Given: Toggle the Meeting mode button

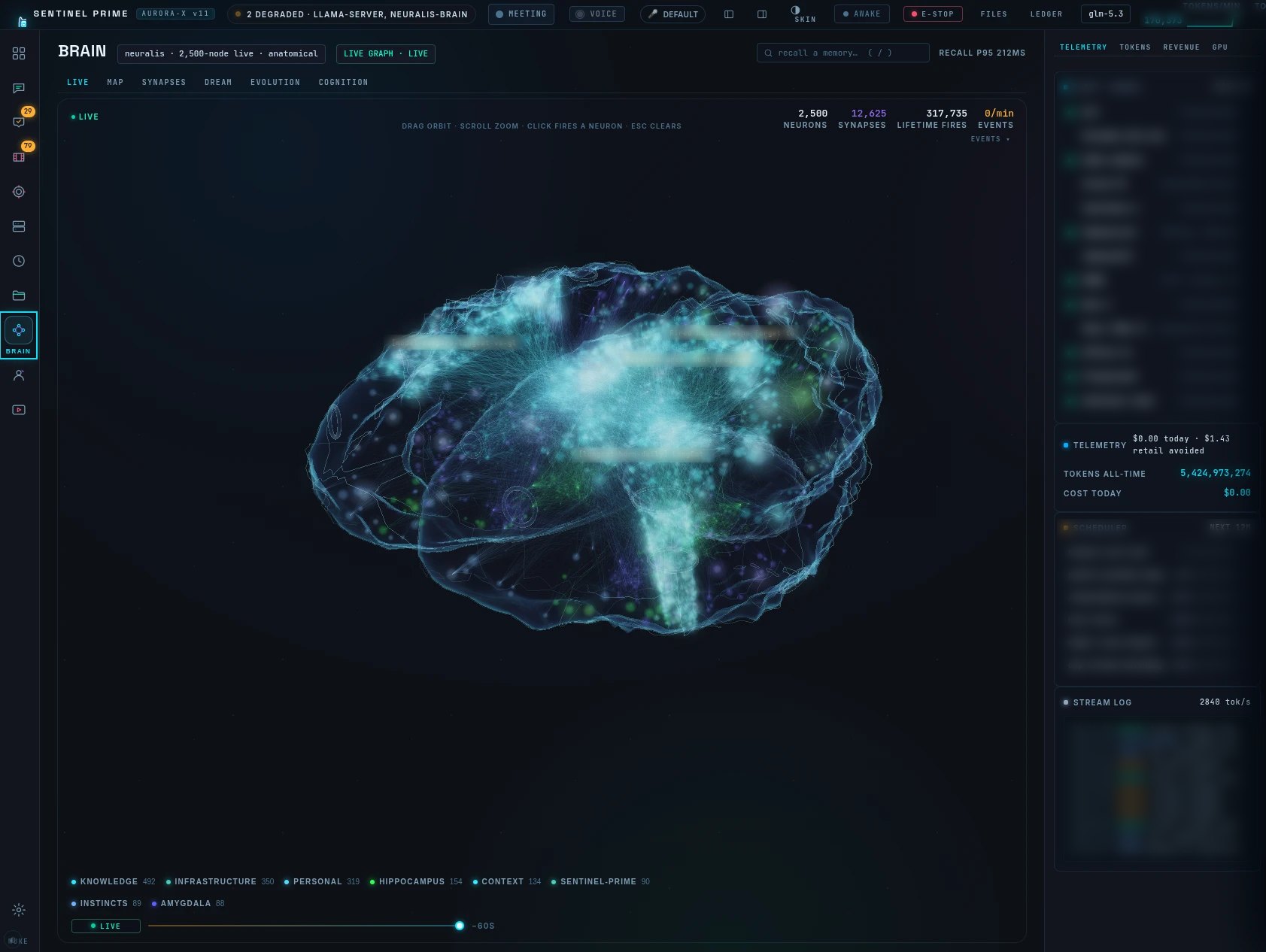Looking at the screenshot, I should point(521,14).
